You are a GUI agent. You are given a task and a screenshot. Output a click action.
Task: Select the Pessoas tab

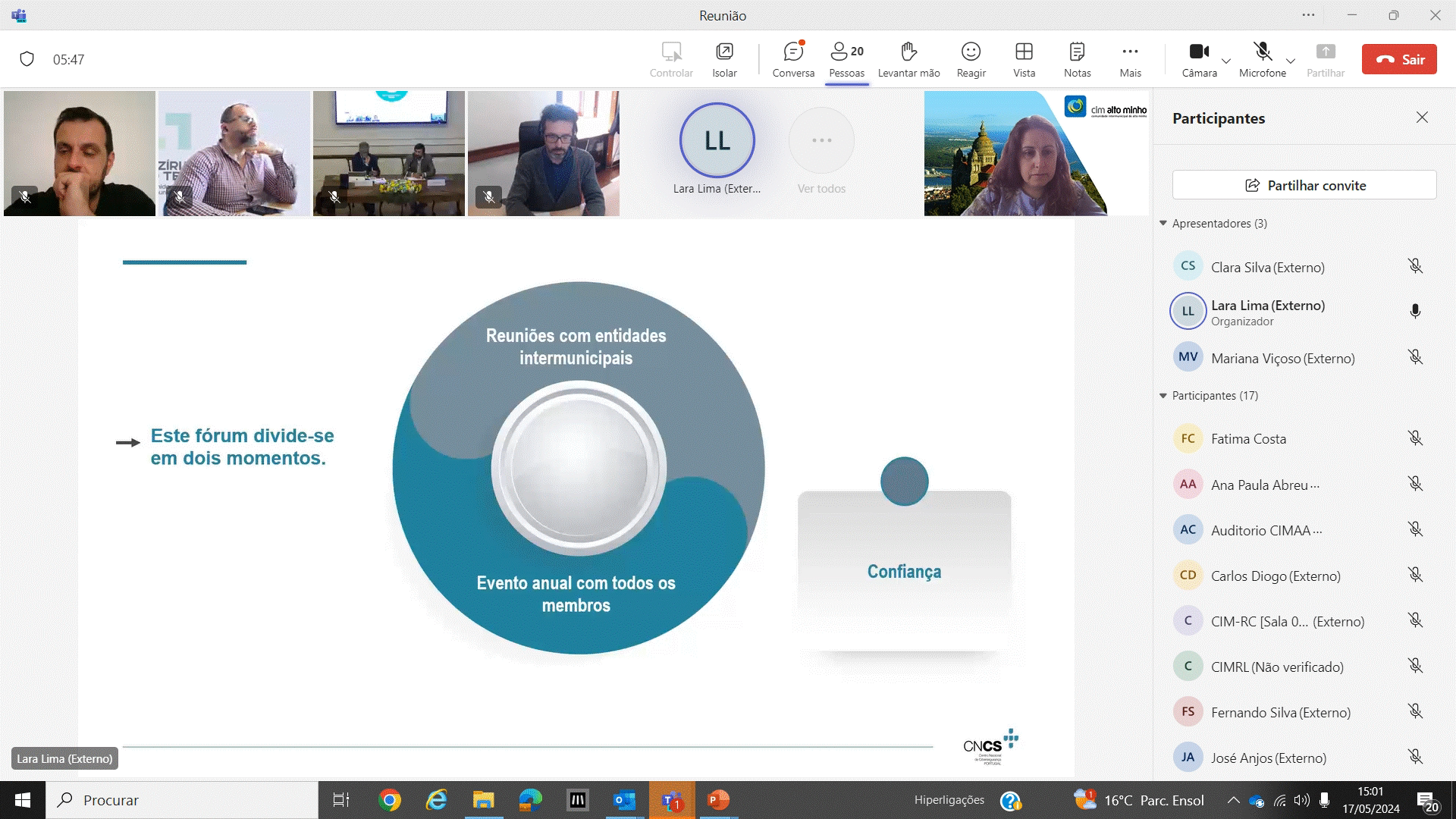click(846, 59)
